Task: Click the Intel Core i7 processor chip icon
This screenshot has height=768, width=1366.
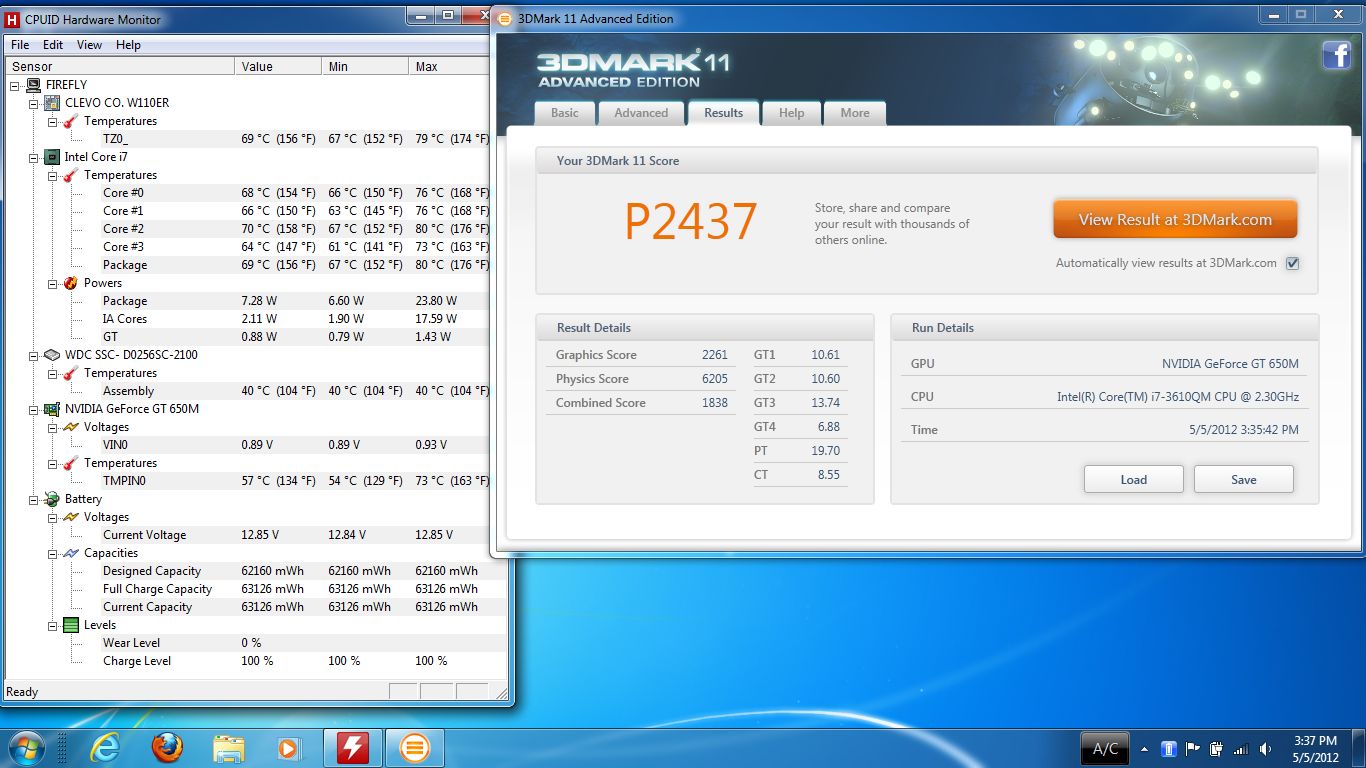Action: (52, 157)
